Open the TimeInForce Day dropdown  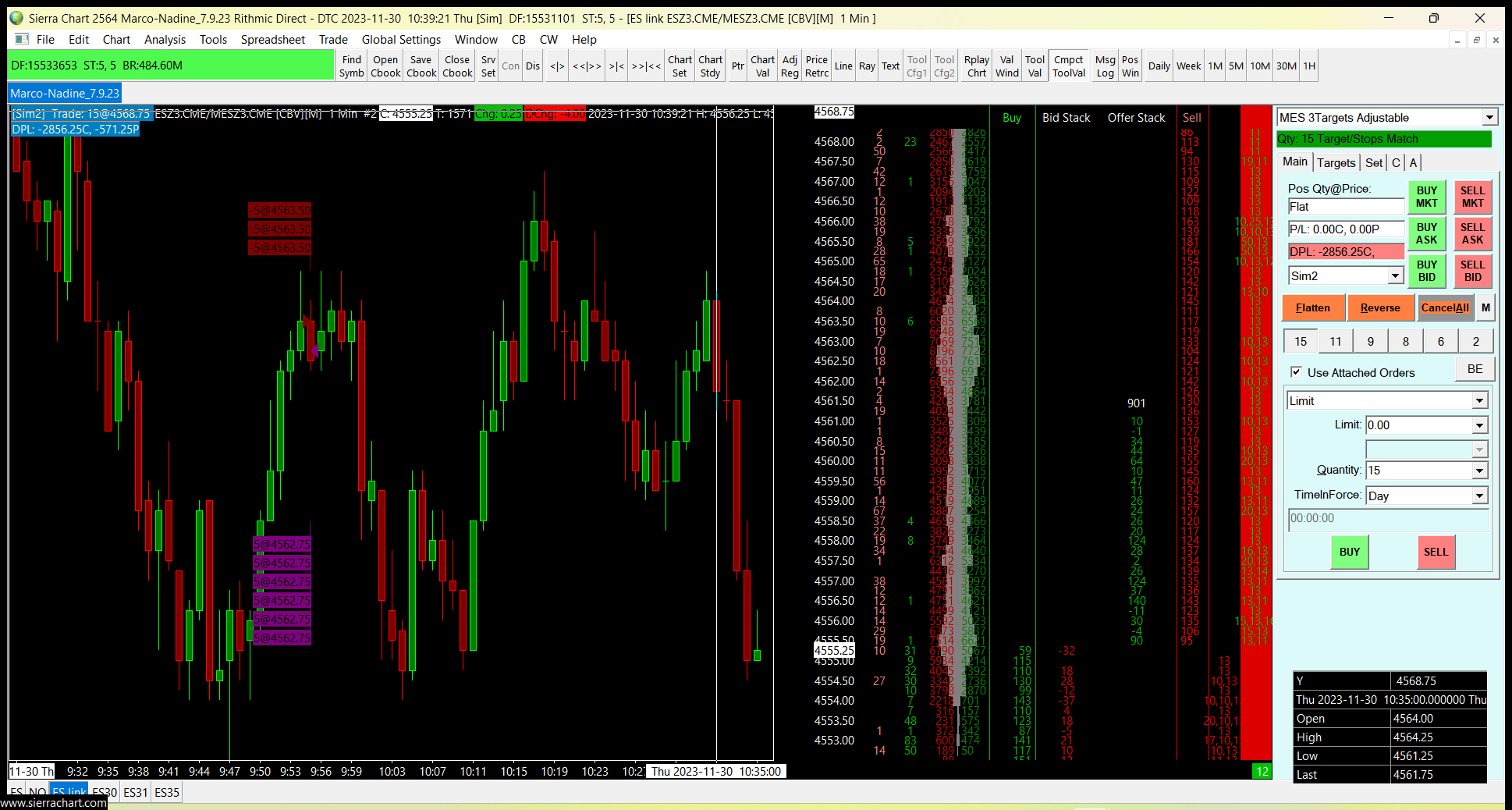1479,496
